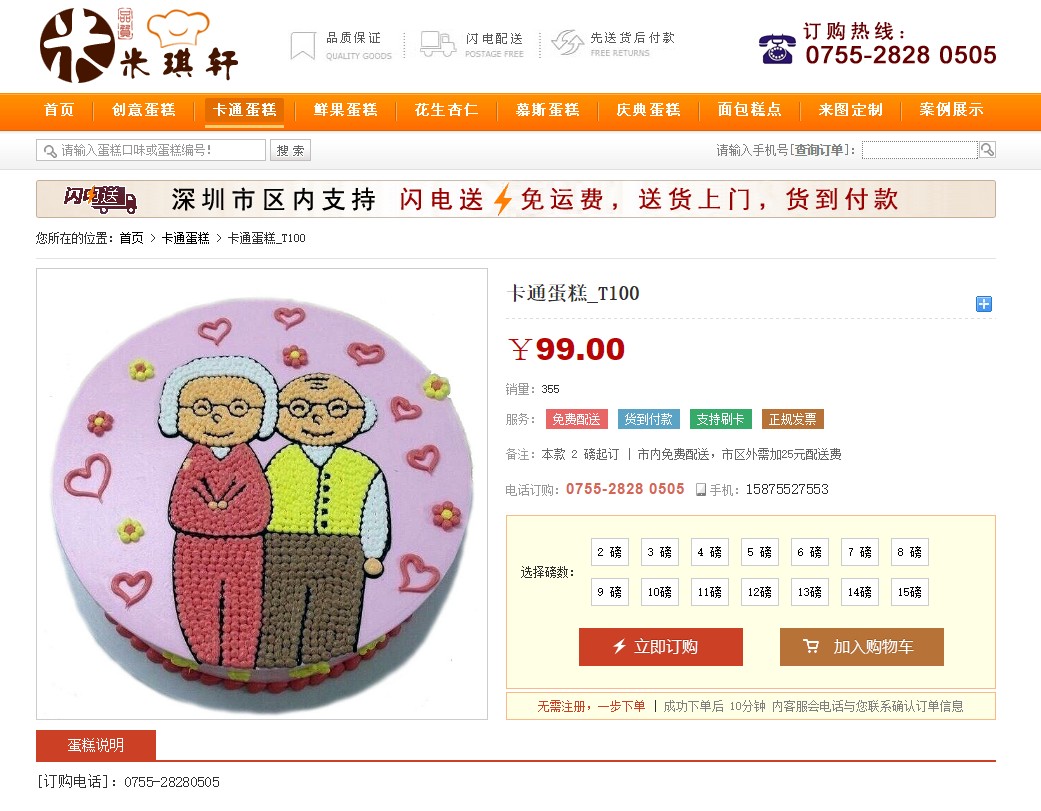Click the mobile phone icon beside 手机
Screen dimensions: 1041x811
coord(700,490)
